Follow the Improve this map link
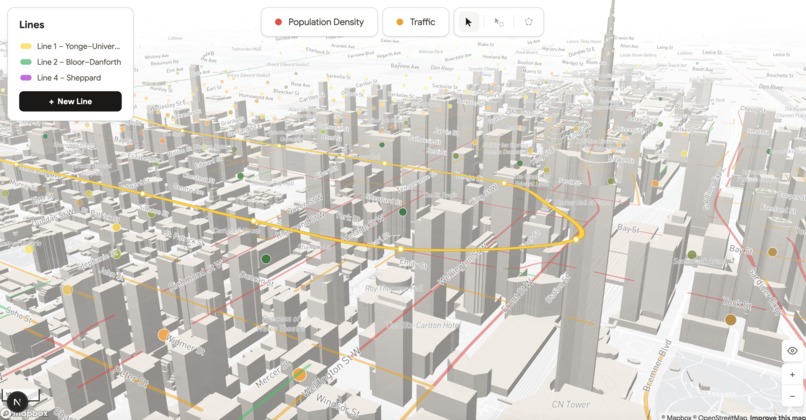 pos(777,417)
